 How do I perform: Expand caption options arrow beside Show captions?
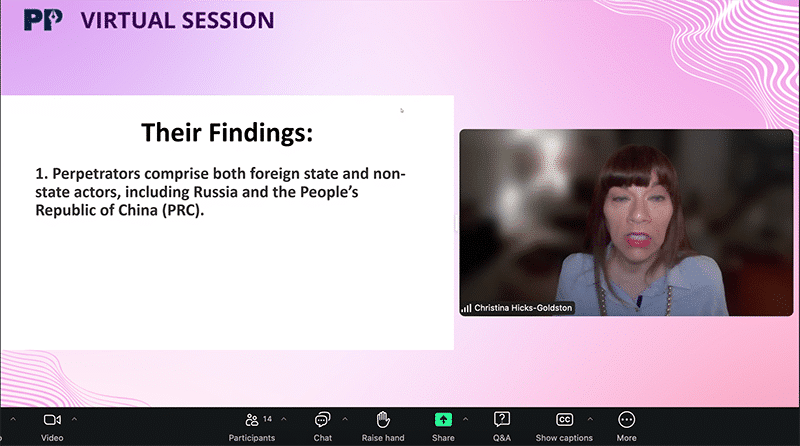pos(589,419)
